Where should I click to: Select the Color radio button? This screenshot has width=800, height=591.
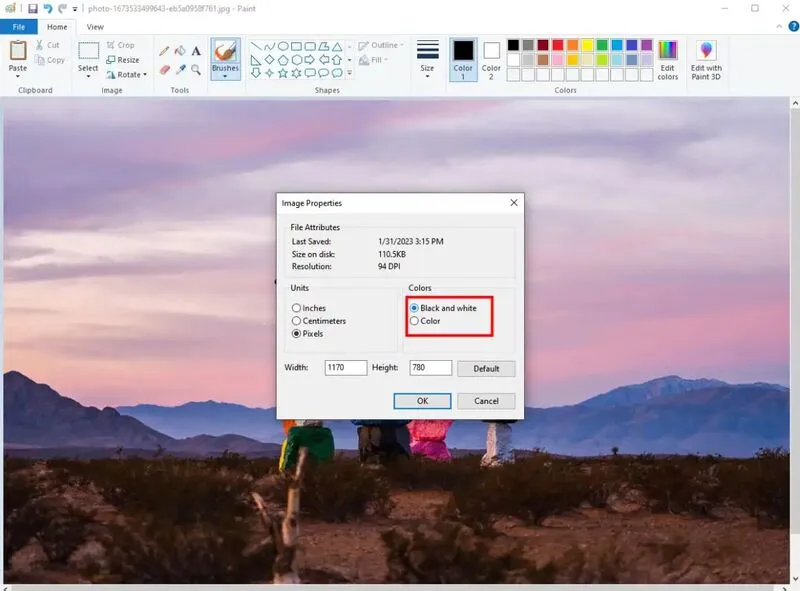click(x=415, y=321)
